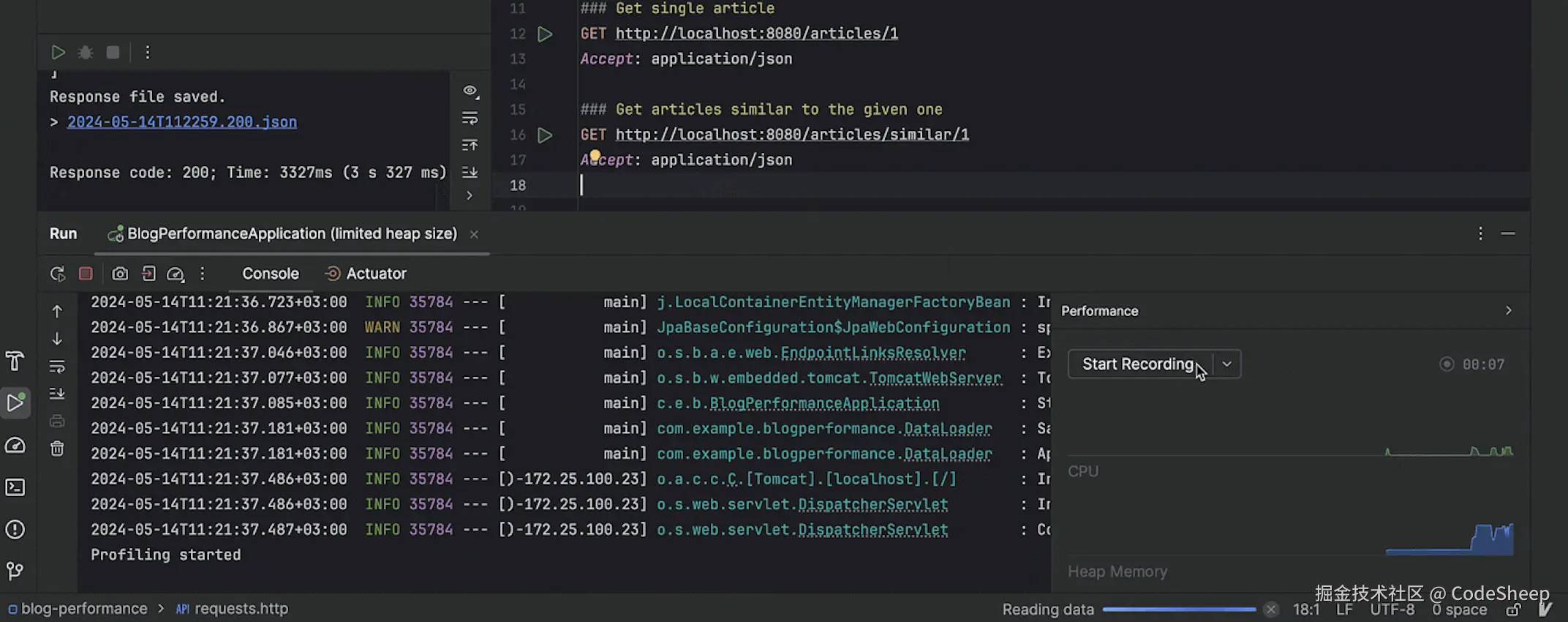
Task: Open the saved 2024-05-14T112259.200.json response file
Action: (182, 121)
